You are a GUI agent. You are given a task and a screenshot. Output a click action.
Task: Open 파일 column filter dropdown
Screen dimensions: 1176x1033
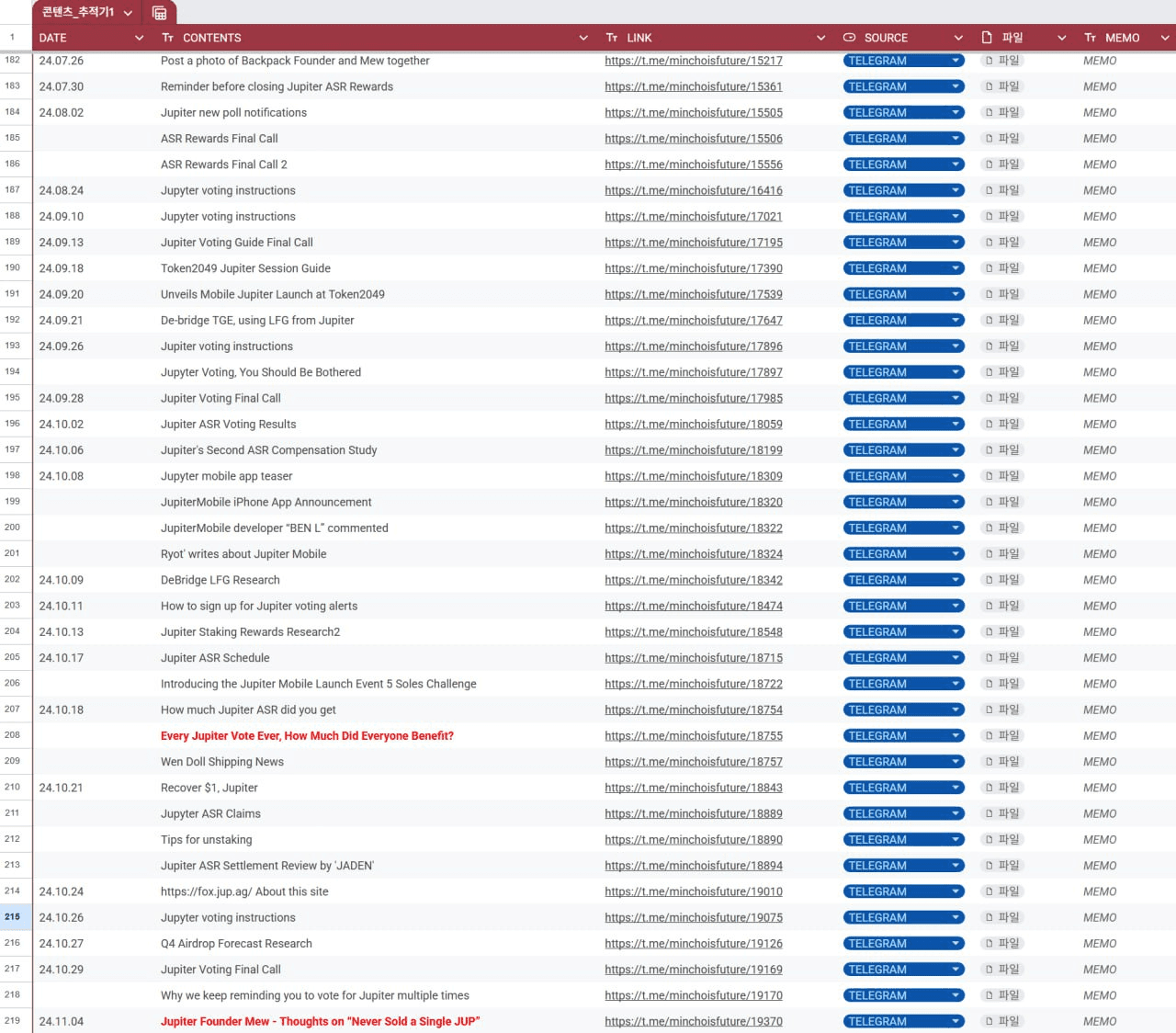tap(1062, 38)
